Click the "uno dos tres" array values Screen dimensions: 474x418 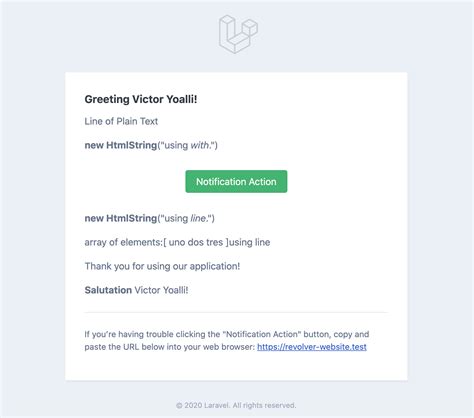point(196,242)
